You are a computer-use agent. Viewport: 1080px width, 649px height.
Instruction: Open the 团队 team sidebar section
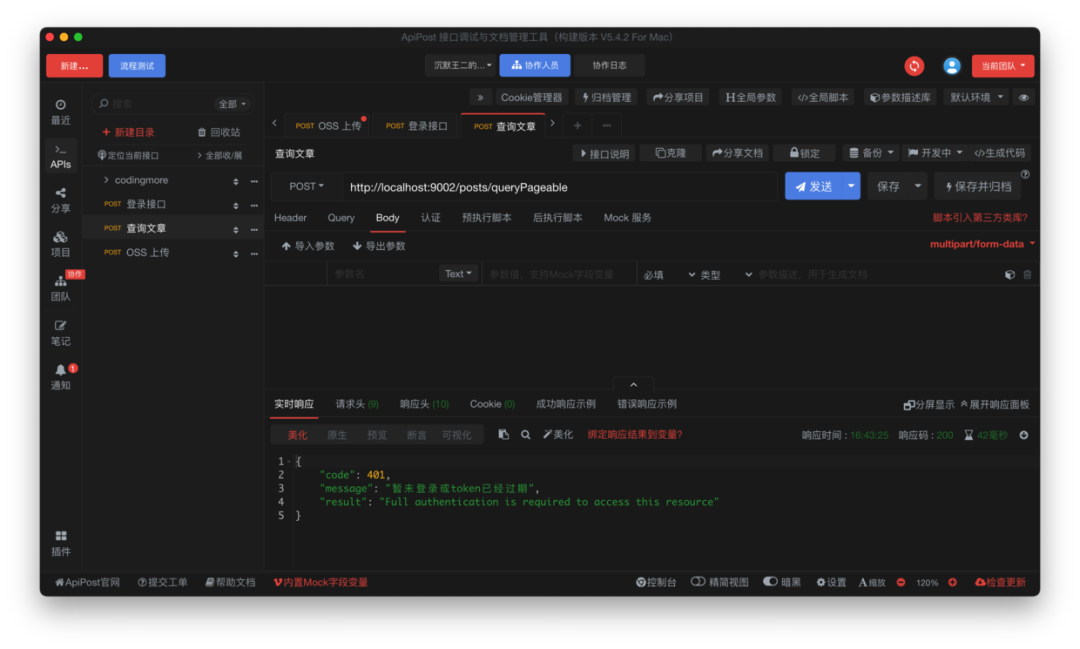pyautogui.click(x=61, y=289)
